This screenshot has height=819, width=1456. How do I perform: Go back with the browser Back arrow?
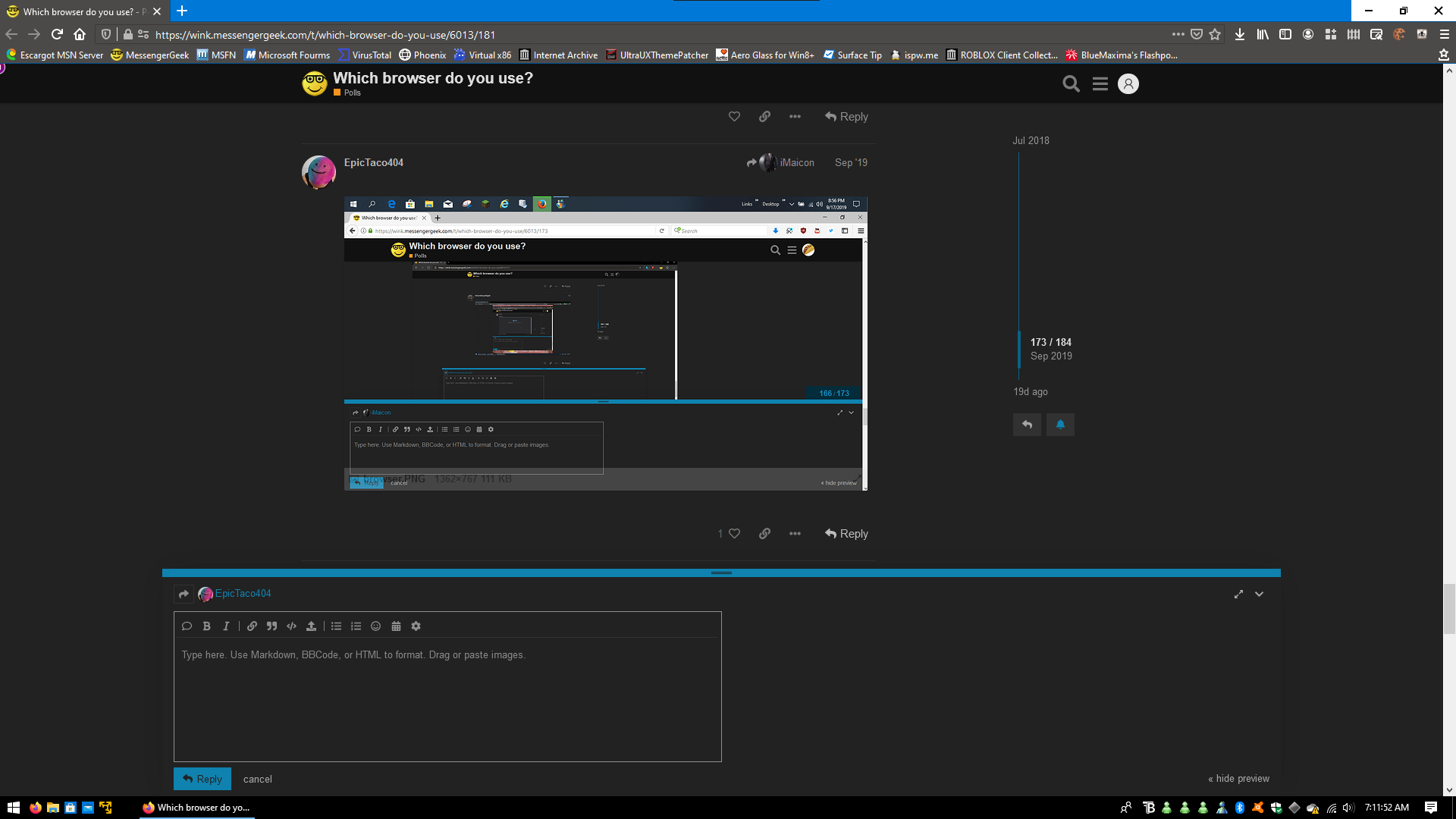11,34
